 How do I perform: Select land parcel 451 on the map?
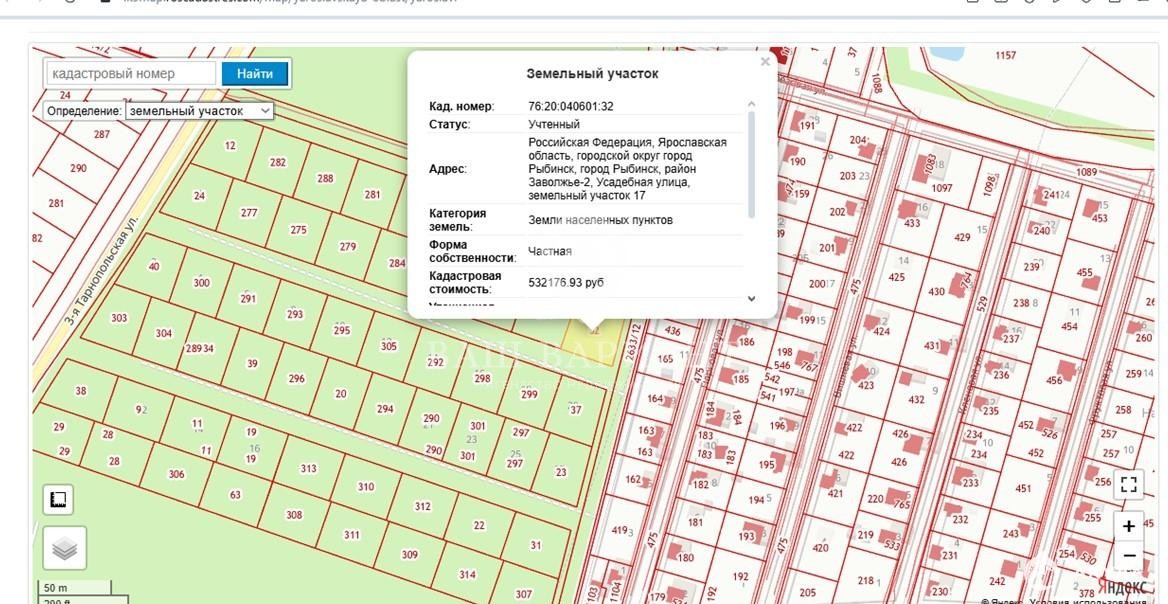tap(1023, 489)
